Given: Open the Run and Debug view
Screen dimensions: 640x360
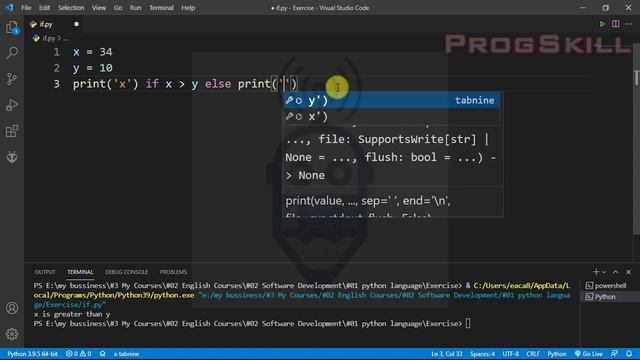Looking at the screenshot, I should (x=12, y=105).
